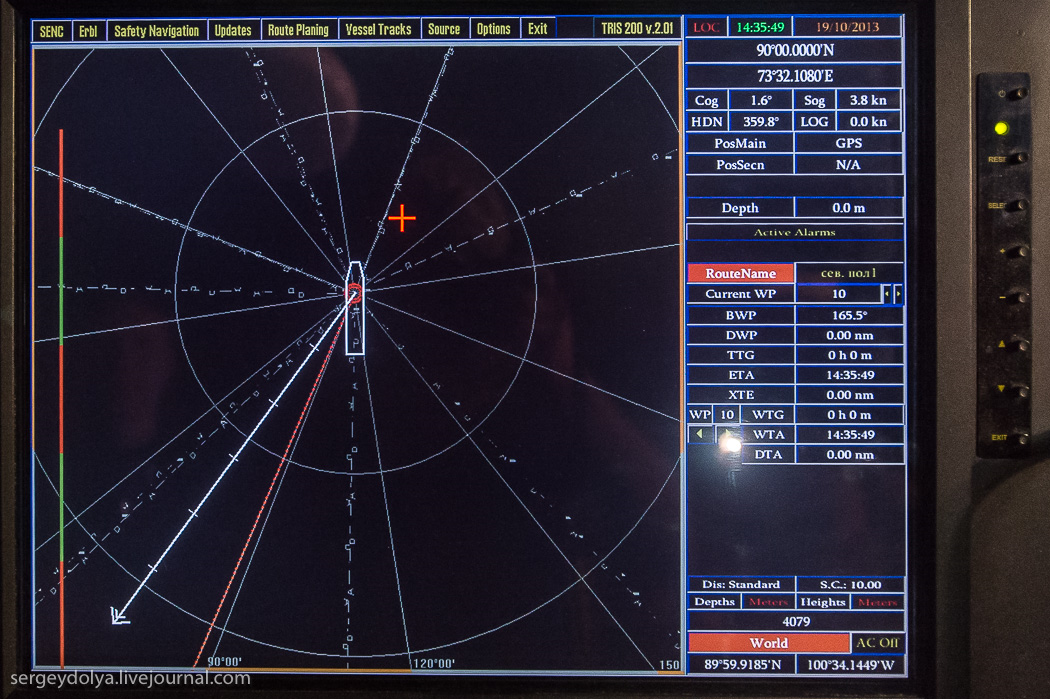The image size is (1050, 699).
Task: Click the World chart button
Action: [x=768, y=643]
